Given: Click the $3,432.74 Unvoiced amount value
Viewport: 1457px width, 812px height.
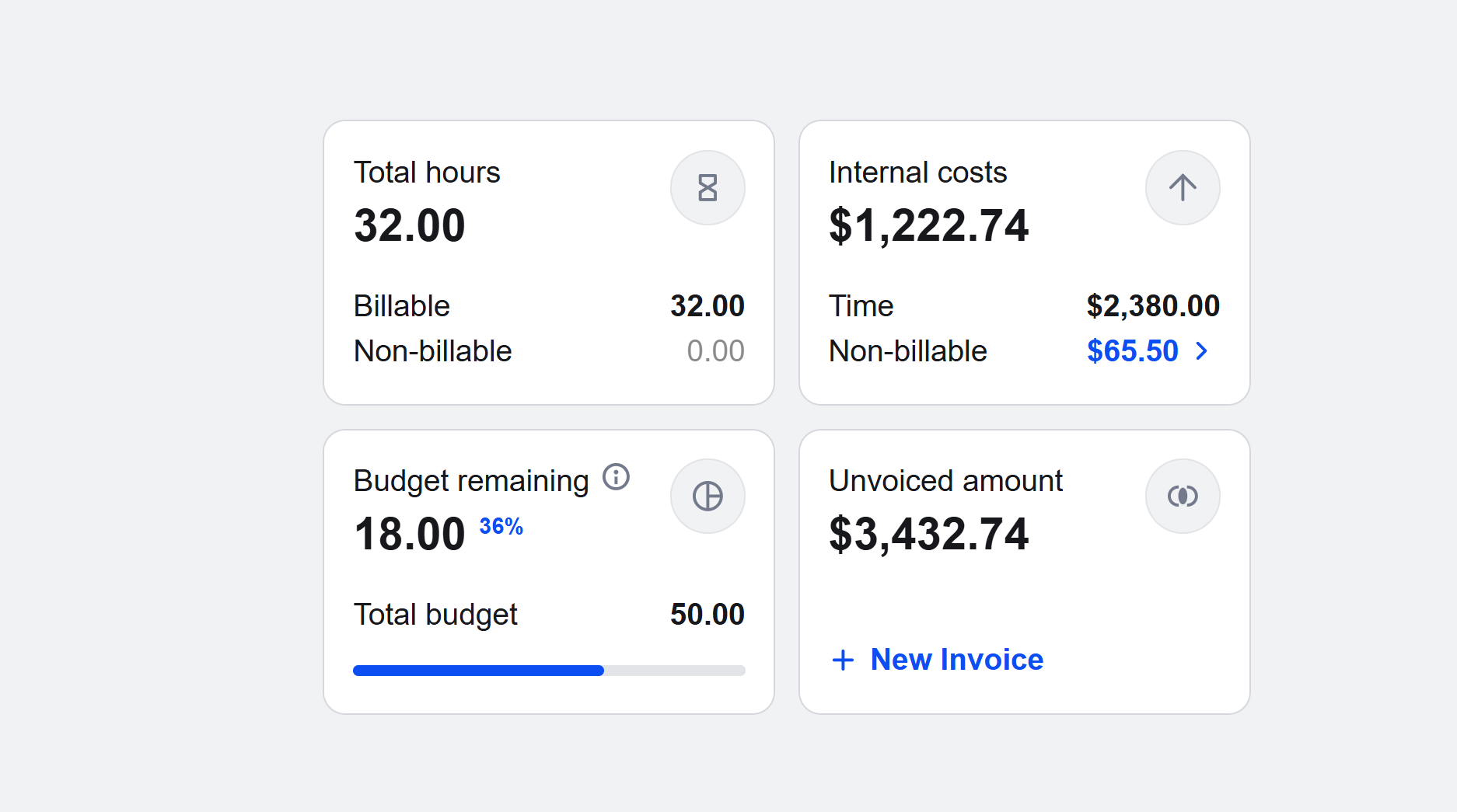Looking at the screenshot, I should click(928, 535).
